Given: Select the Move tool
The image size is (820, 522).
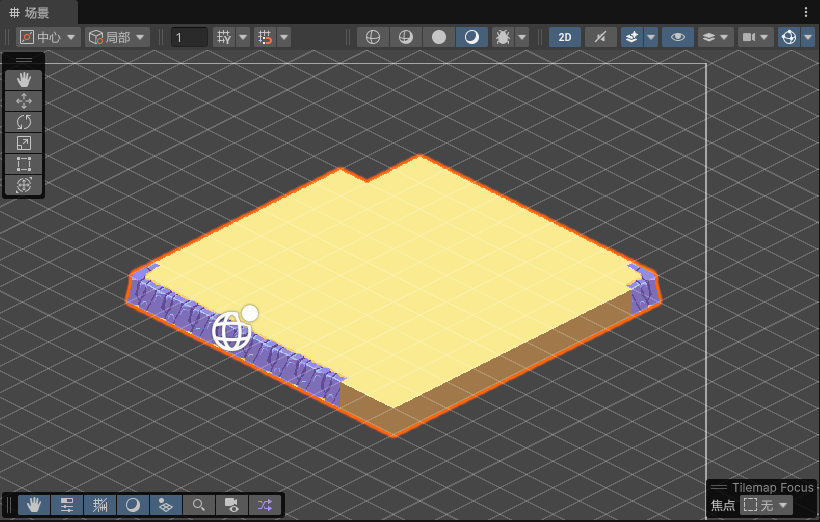Looking at the screenshot, I should [24, 101].
